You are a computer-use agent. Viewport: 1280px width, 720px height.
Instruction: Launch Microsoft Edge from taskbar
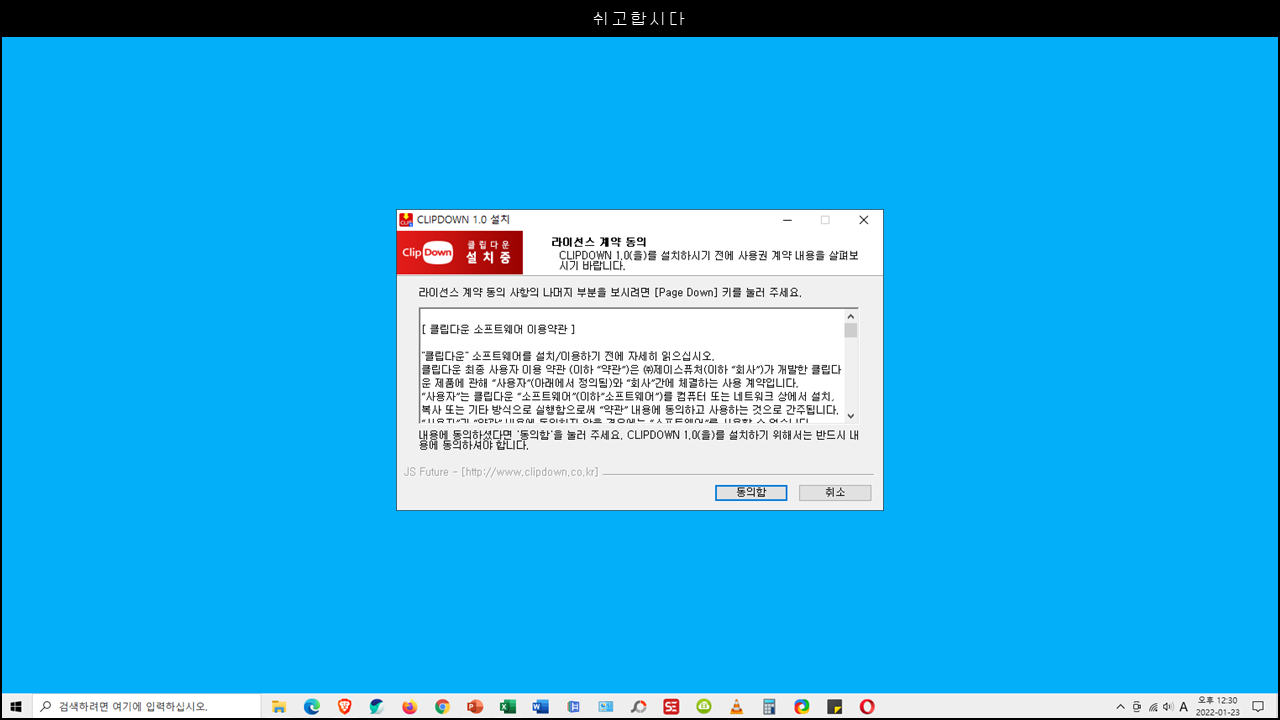coord(312,706)
